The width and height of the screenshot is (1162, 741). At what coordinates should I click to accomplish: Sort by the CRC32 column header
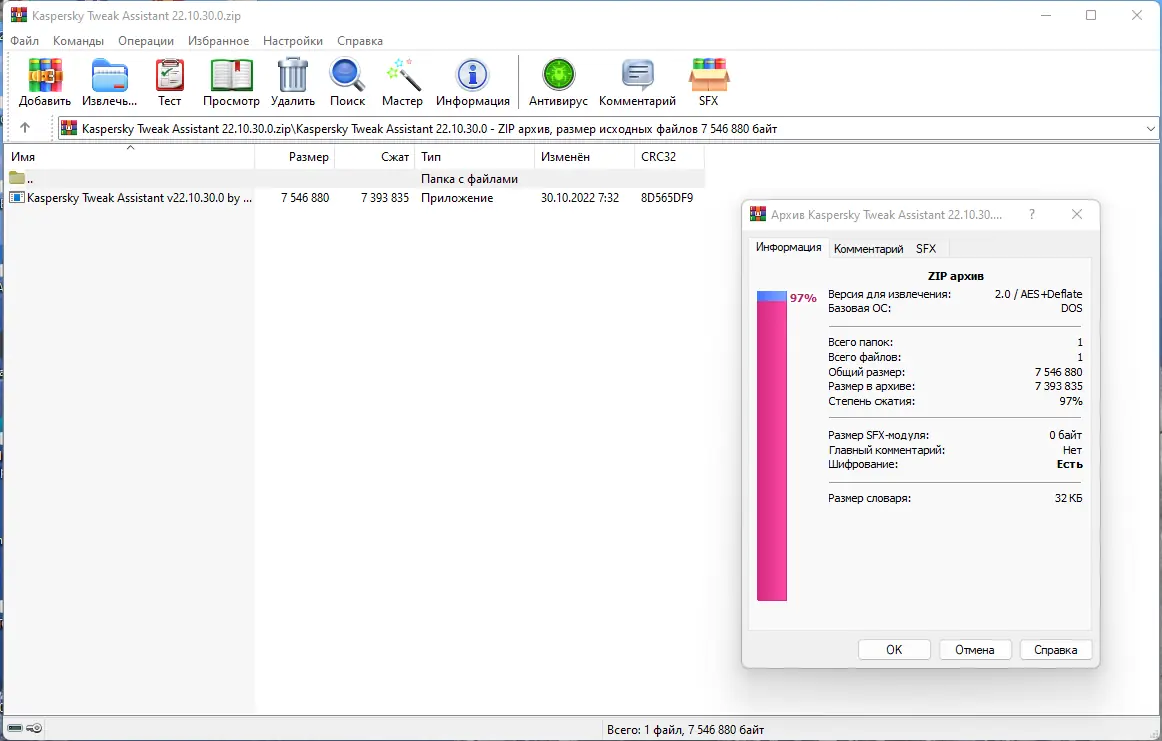tap(669, 156)
